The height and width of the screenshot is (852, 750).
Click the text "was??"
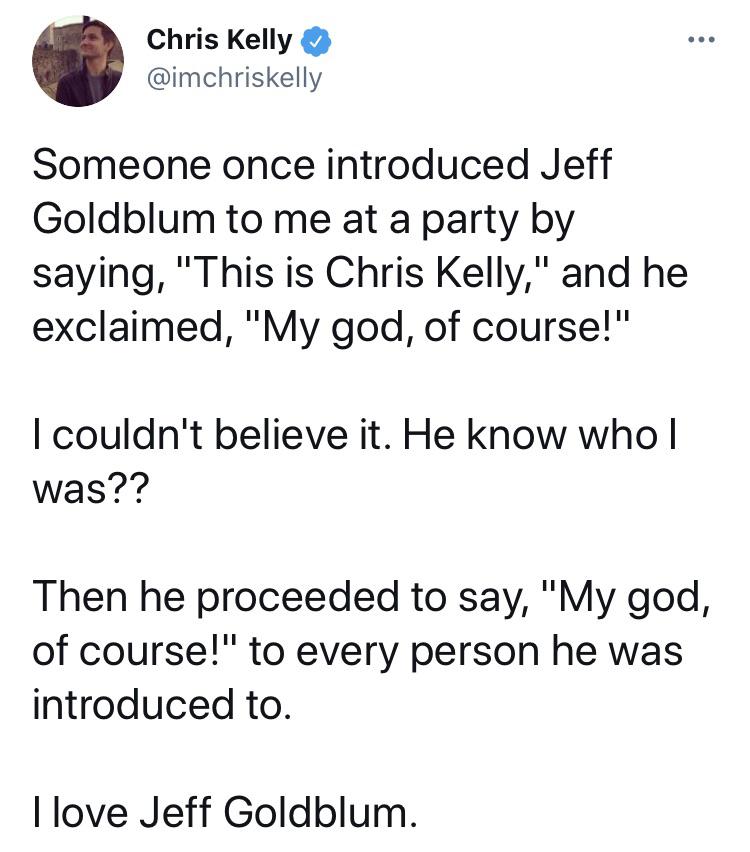point(89,489)
